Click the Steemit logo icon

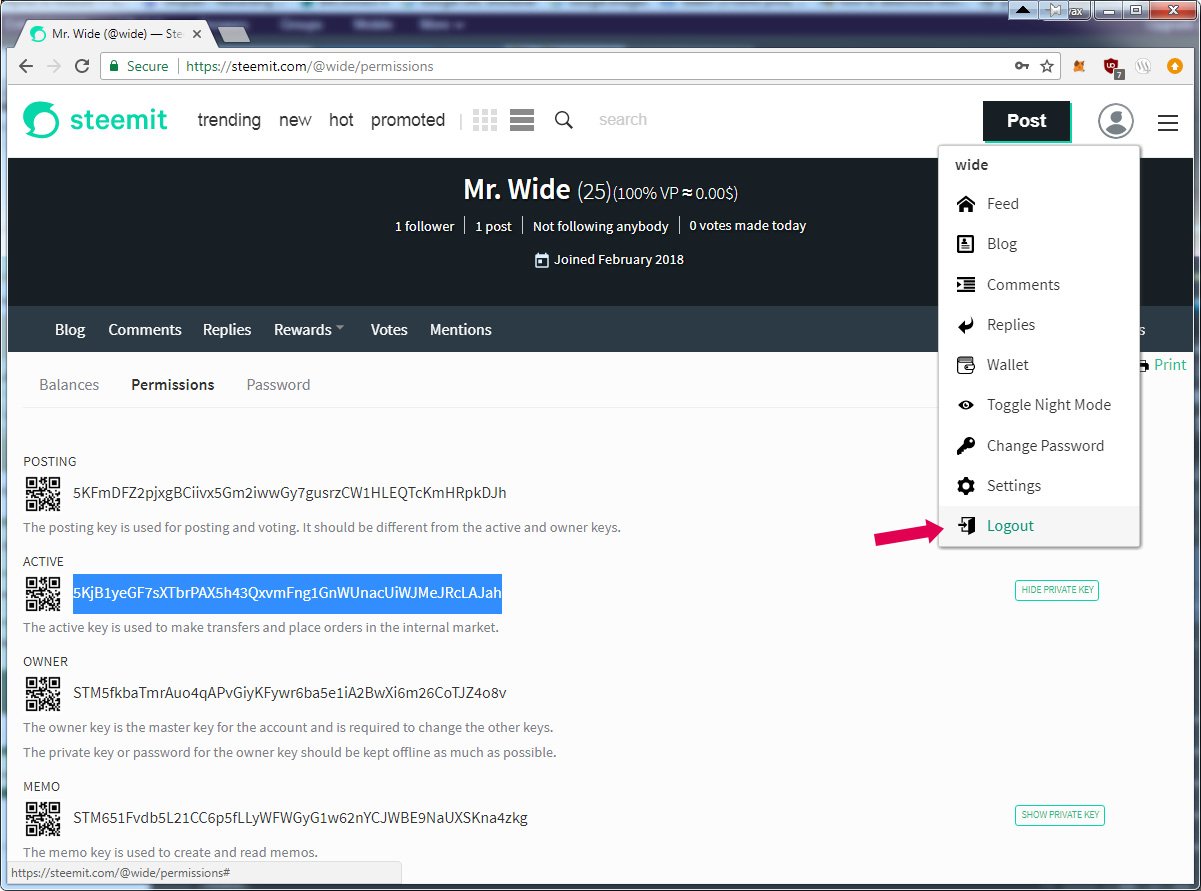tap(41, 120)
